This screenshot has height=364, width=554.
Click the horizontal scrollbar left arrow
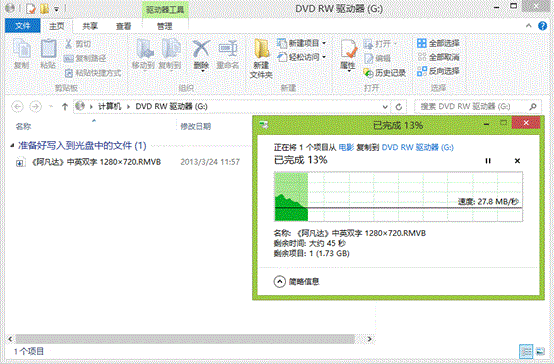point(10,339)
